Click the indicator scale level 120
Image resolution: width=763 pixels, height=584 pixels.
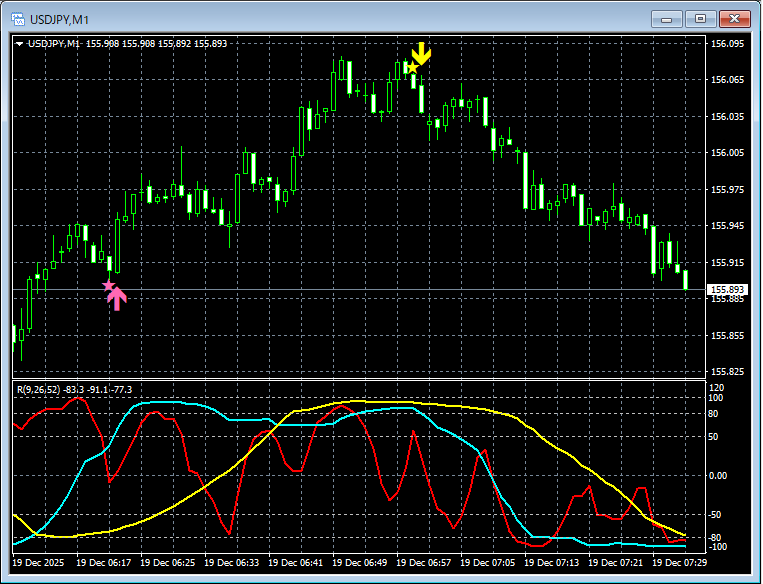click(x=716, y=387)
